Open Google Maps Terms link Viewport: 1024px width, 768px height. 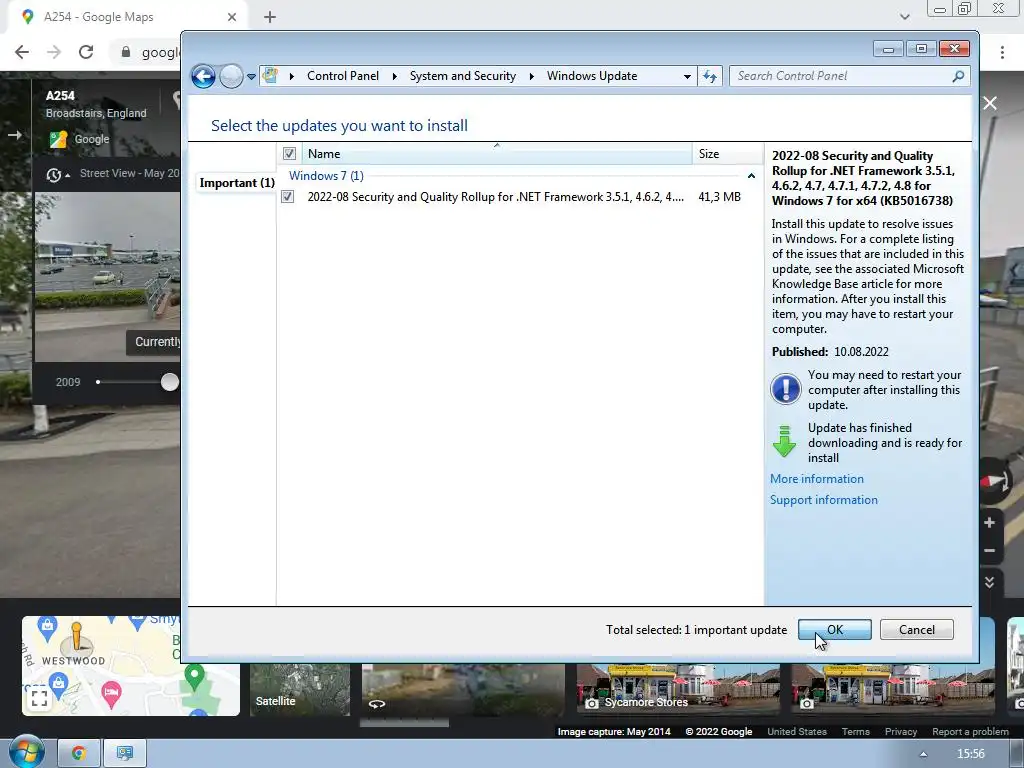856,731
